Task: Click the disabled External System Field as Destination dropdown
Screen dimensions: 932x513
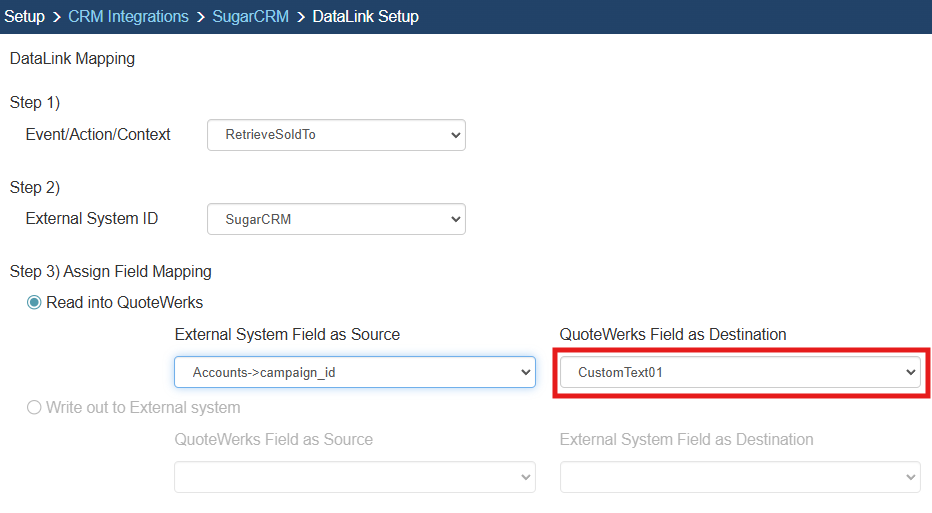Action: pyautogui.click(x=740, y=477)
